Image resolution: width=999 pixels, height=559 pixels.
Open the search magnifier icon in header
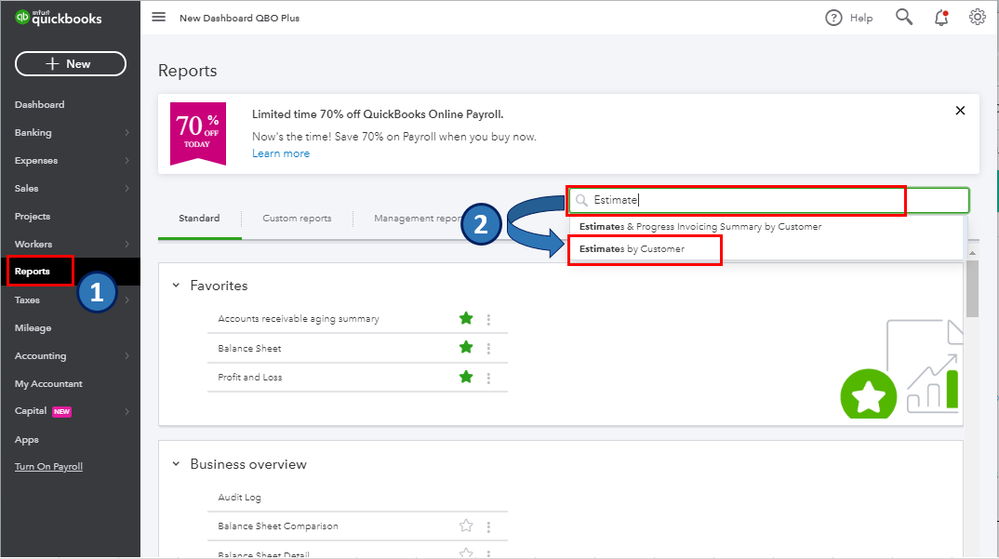904,17
